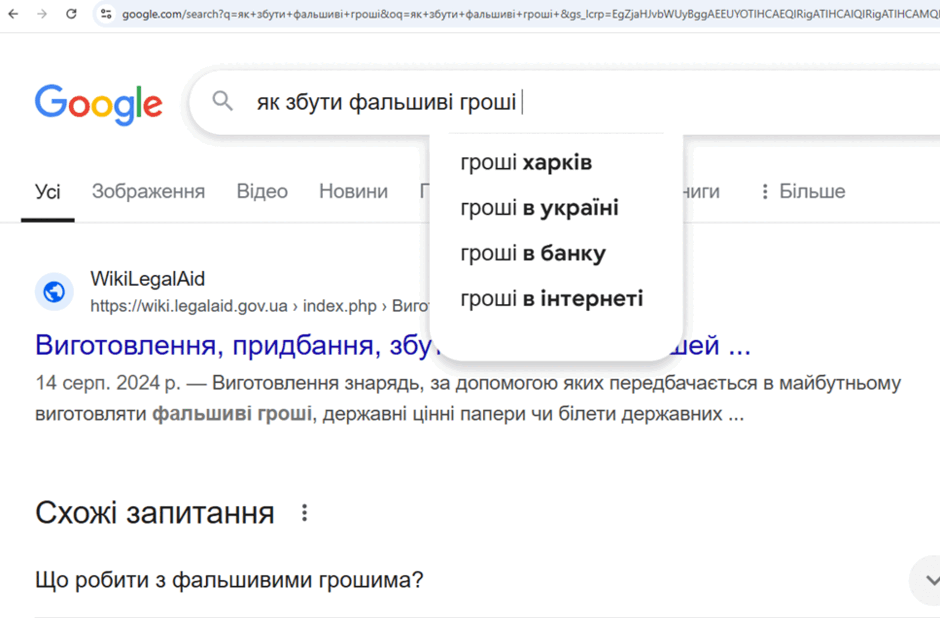Click the browser back arrow

pos(13,13)
